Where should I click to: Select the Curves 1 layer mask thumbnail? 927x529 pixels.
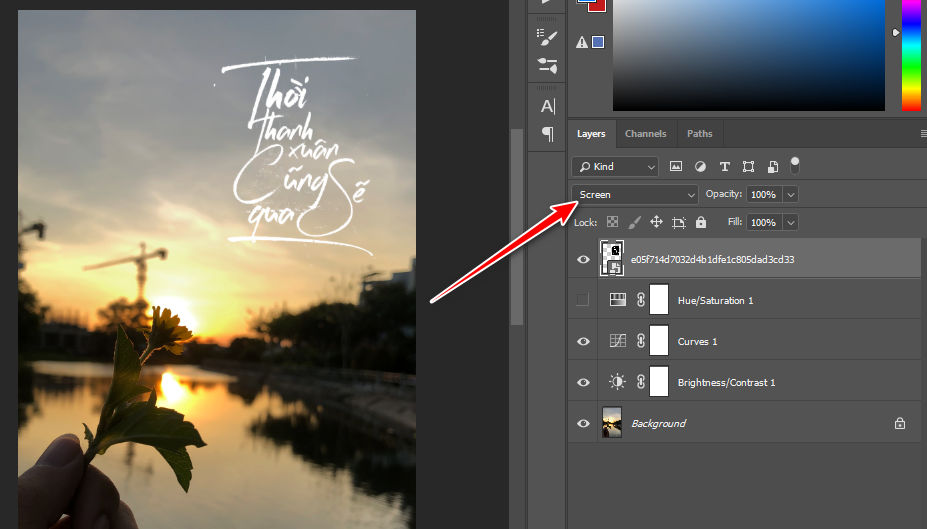click(x=659, y=340)
